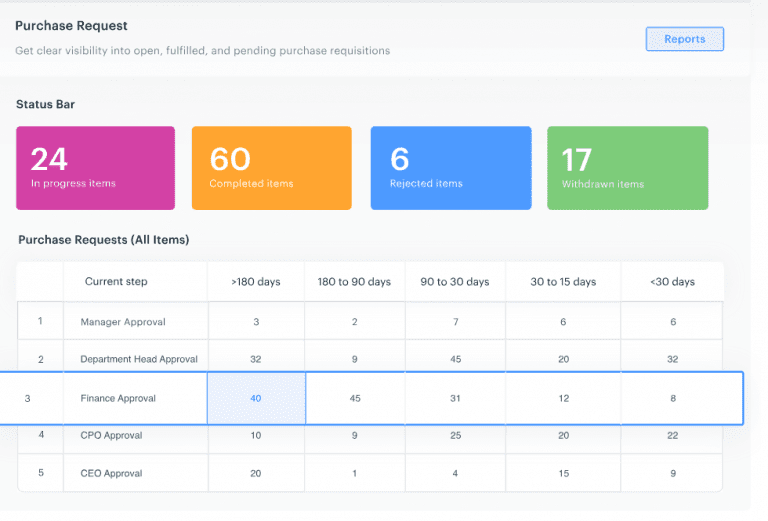Screen dimensions: 768x521
Task: Click Department Head Approval 30 to 15 days value 20
Action: pos(564,359)
